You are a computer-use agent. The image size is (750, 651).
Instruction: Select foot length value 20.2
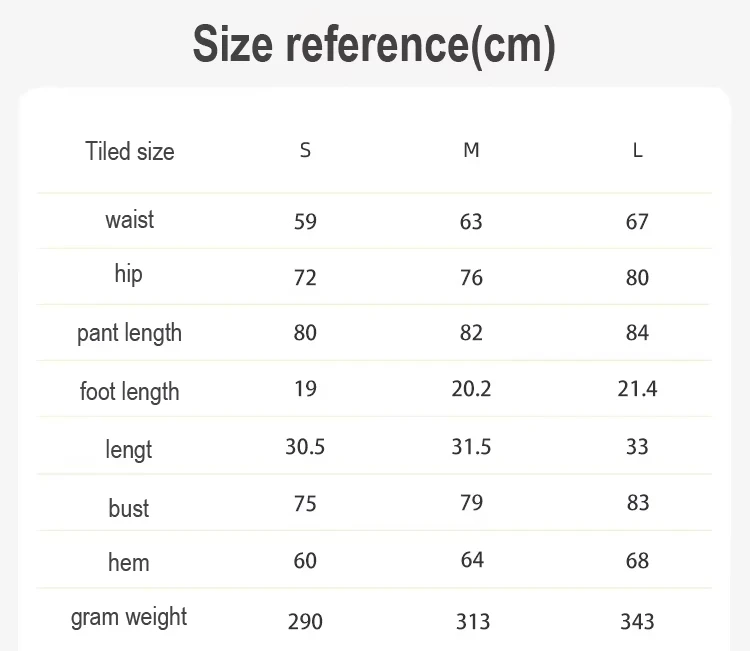pyautogui.click(x=471, y=389)
